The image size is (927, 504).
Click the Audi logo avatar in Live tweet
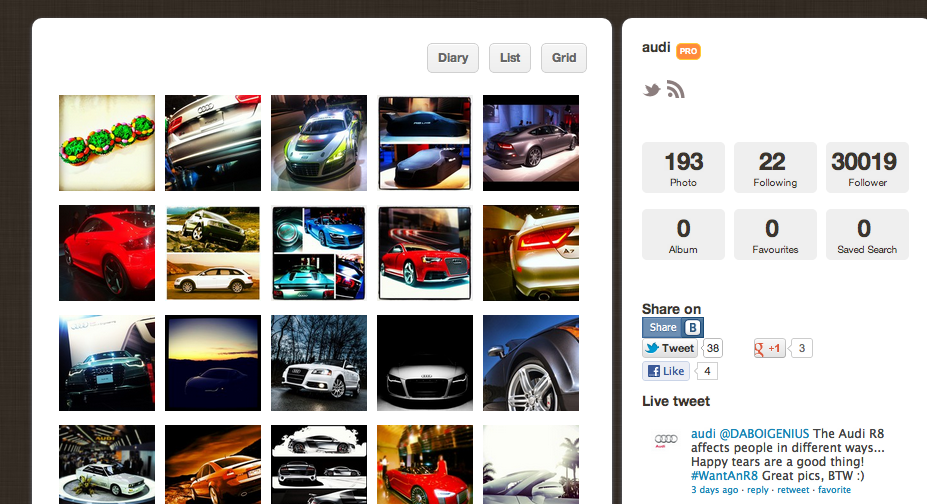[666, 440]
